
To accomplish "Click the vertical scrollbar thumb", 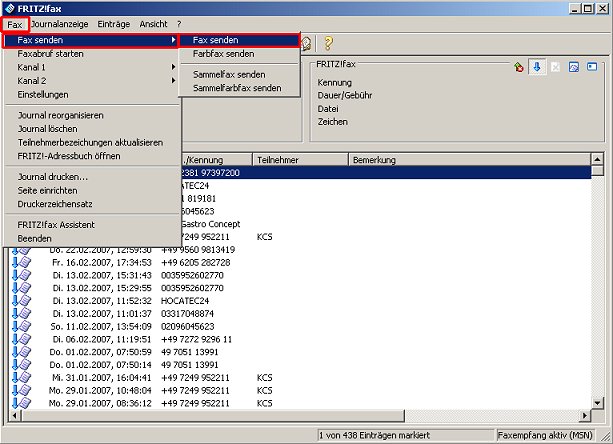I will pyautogui.click(x=597, y=171).
